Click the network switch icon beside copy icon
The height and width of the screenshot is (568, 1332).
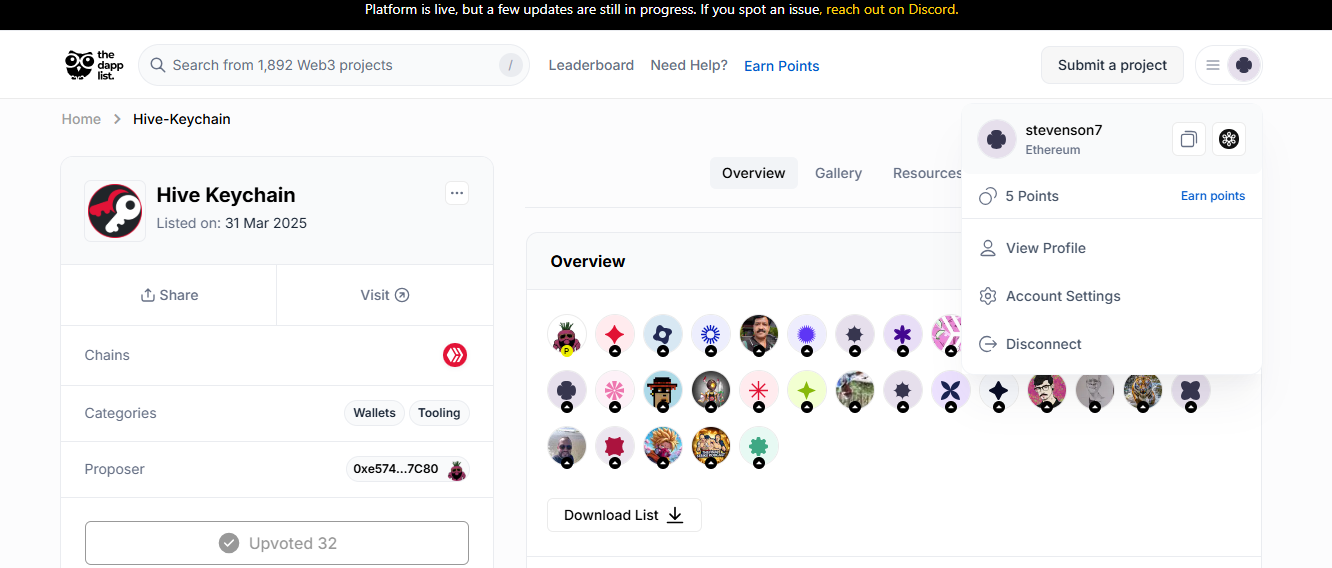1229,139
